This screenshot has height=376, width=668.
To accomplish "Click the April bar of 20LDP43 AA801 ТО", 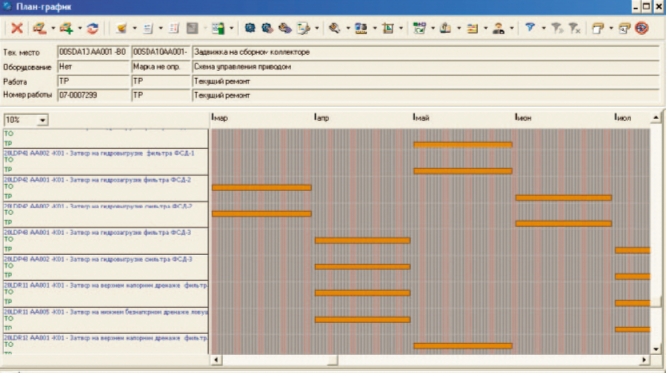I will tap(363, 240).
